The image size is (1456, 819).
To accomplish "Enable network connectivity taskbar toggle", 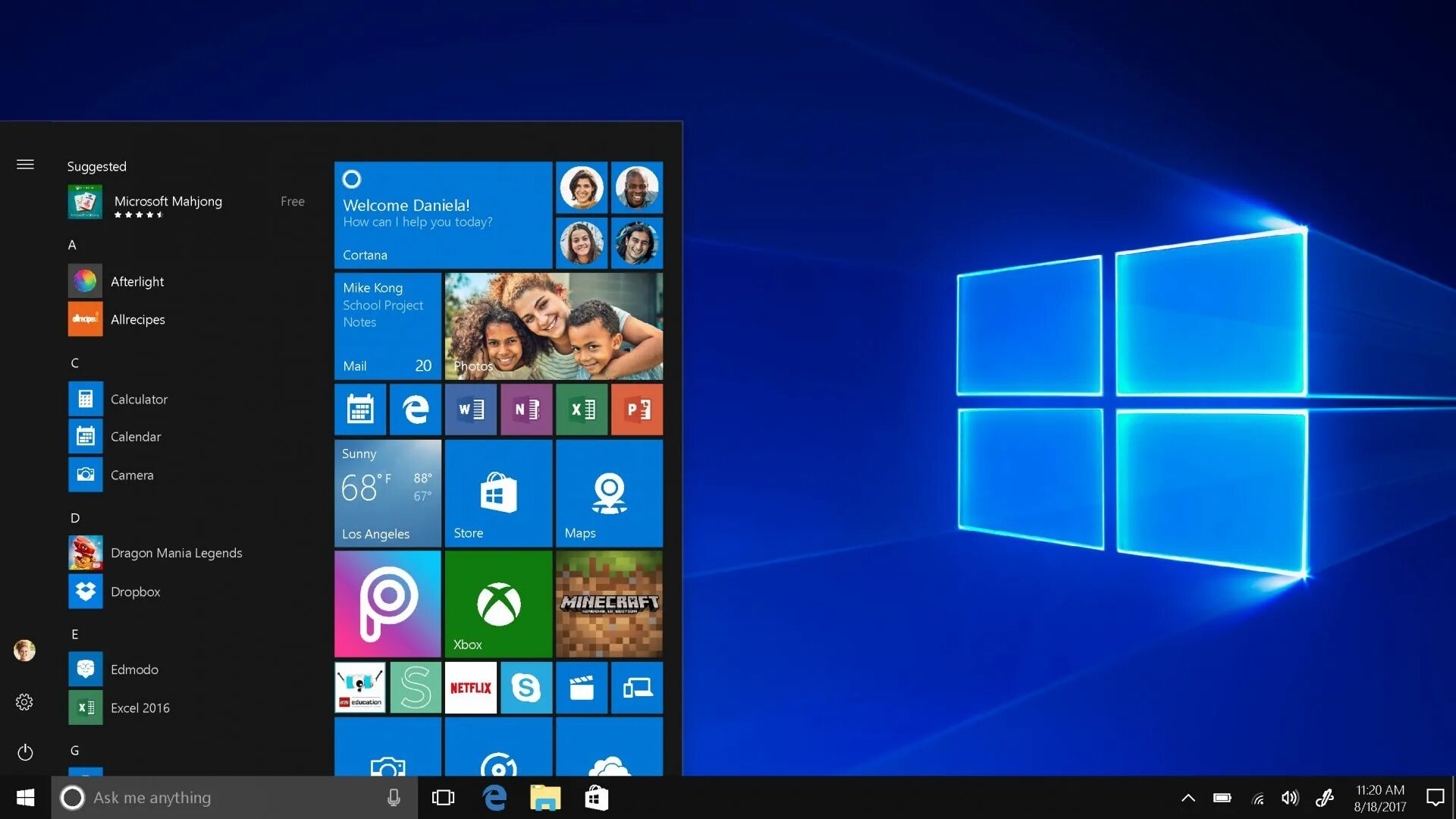I will coord(1258,797).
